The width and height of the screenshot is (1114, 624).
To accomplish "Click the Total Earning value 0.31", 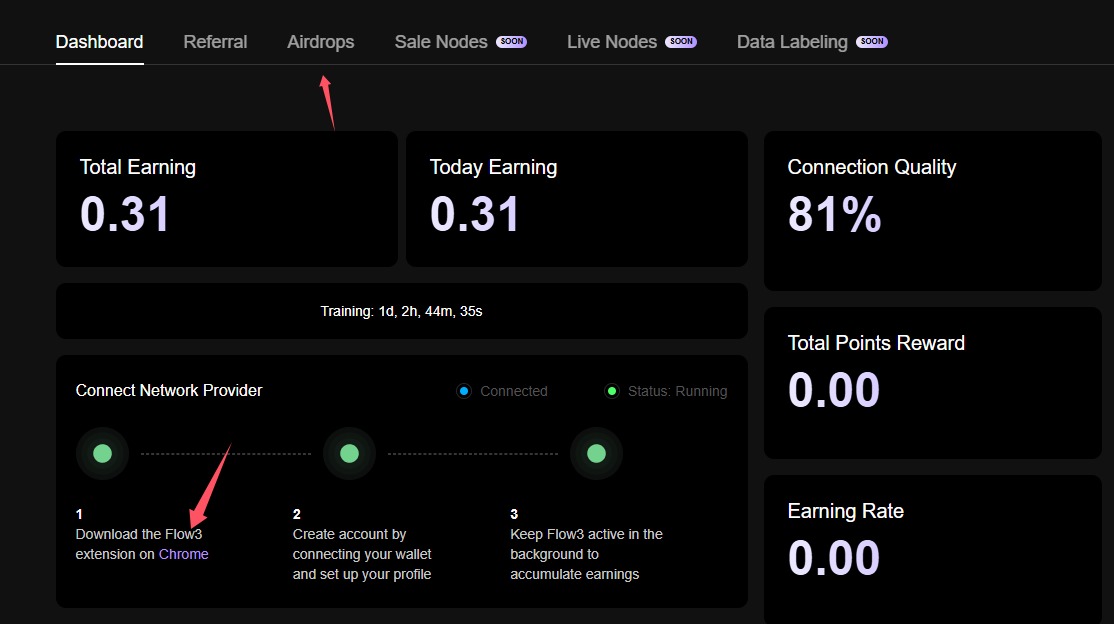I will [124, 214].
